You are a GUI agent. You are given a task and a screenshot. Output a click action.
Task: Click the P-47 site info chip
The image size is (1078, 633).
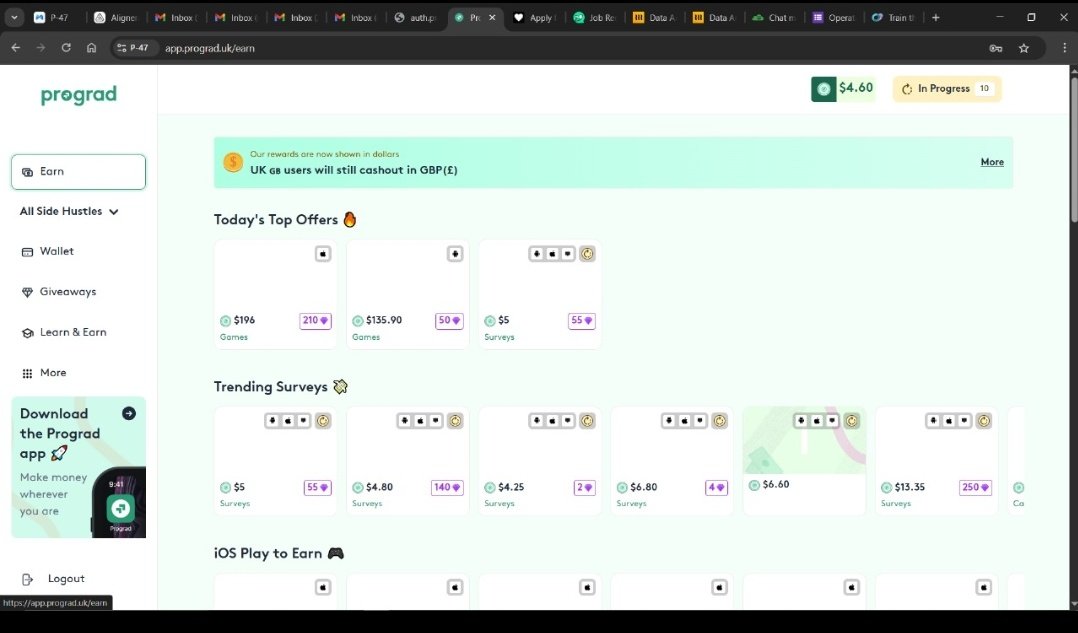tap(134, 48)
